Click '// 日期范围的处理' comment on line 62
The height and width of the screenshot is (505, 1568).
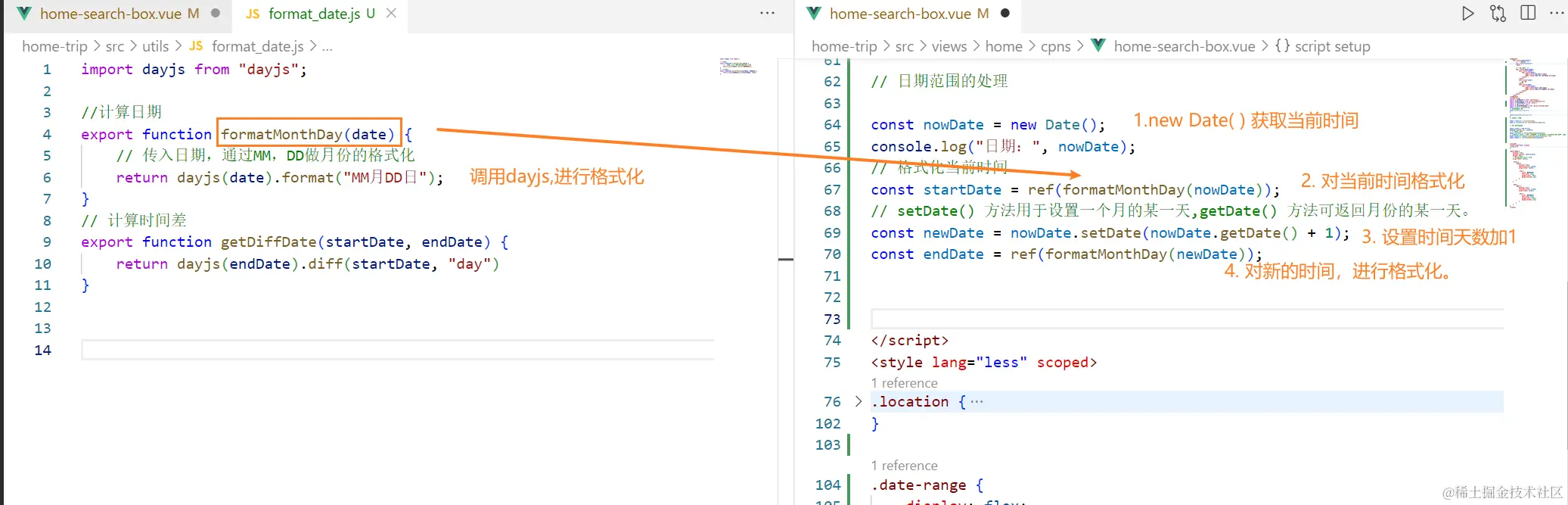coord(939,81)
